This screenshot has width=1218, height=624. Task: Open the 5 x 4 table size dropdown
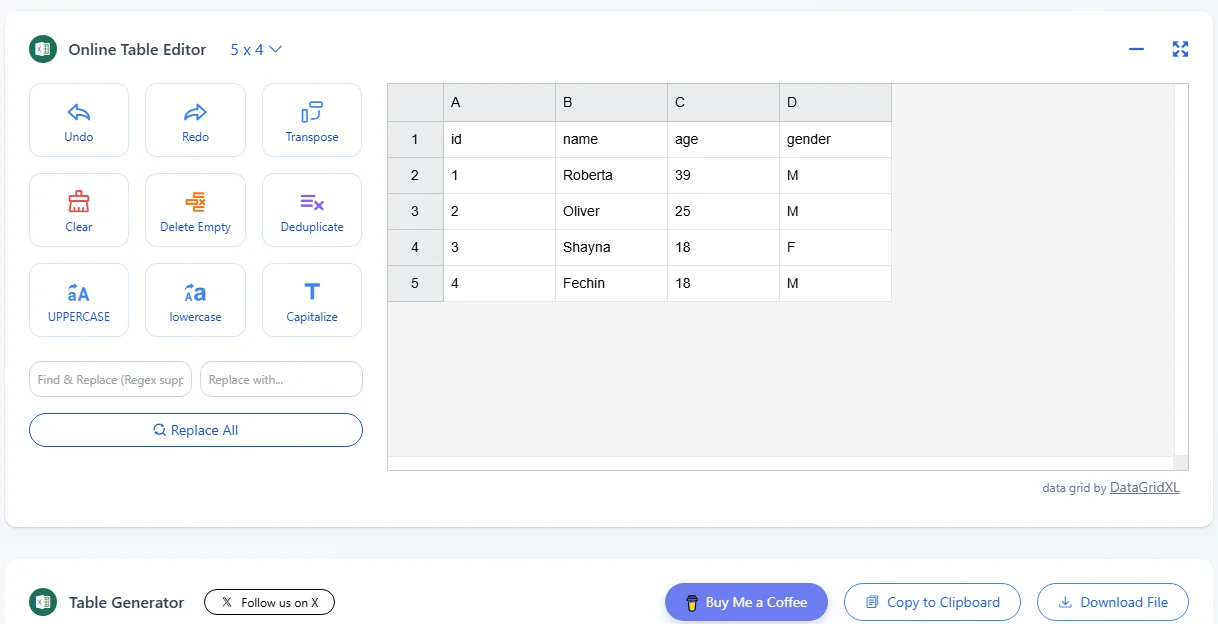coord(254,49)
